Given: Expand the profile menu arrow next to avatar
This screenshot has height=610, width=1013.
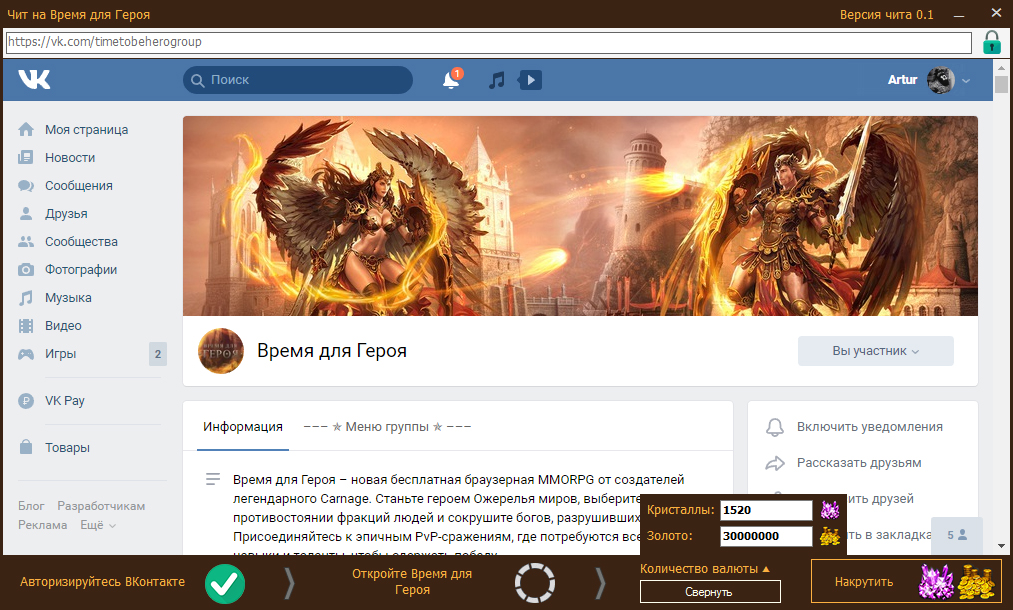Looking at the screenshot, I should [x=966, y=81].
